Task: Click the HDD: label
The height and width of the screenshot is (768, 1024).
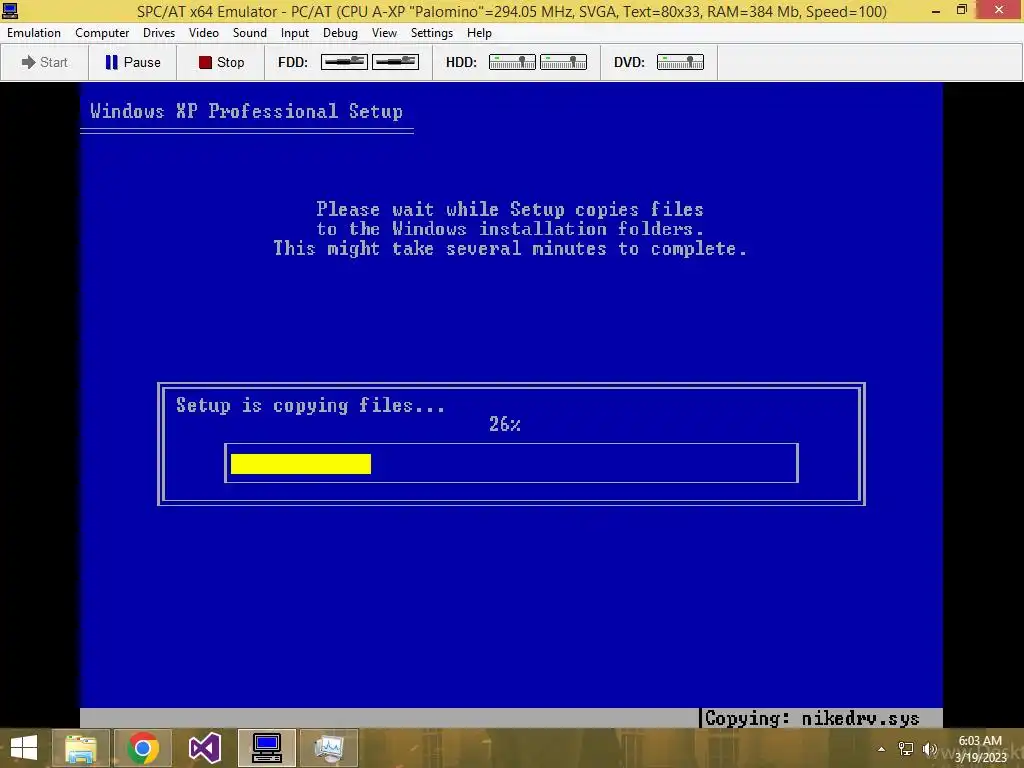Action: click(x=461, y=62)
